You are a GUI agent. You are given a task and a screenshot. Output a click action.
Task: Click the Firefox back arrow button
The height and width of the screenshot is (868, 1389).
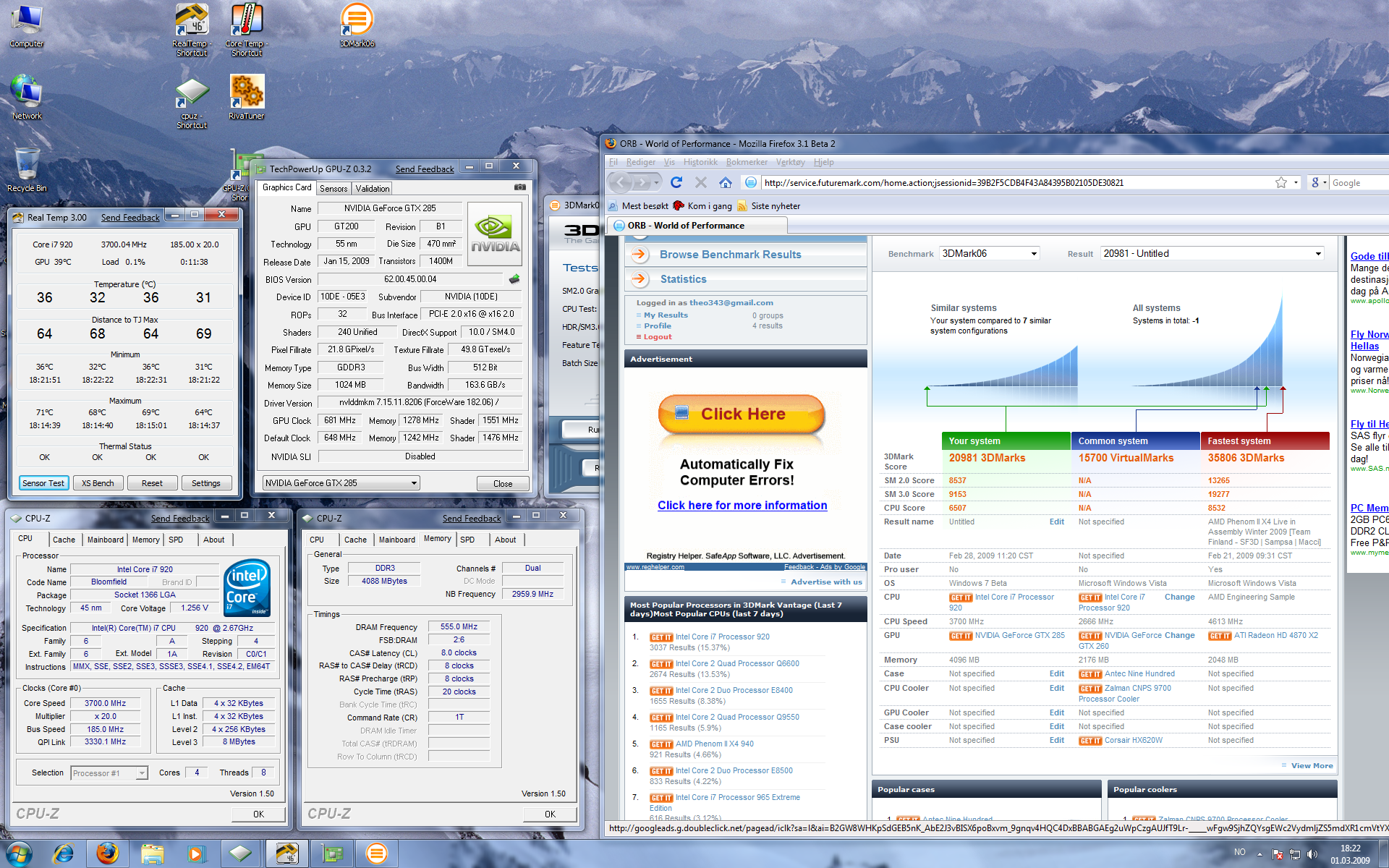tap(621, 182)
